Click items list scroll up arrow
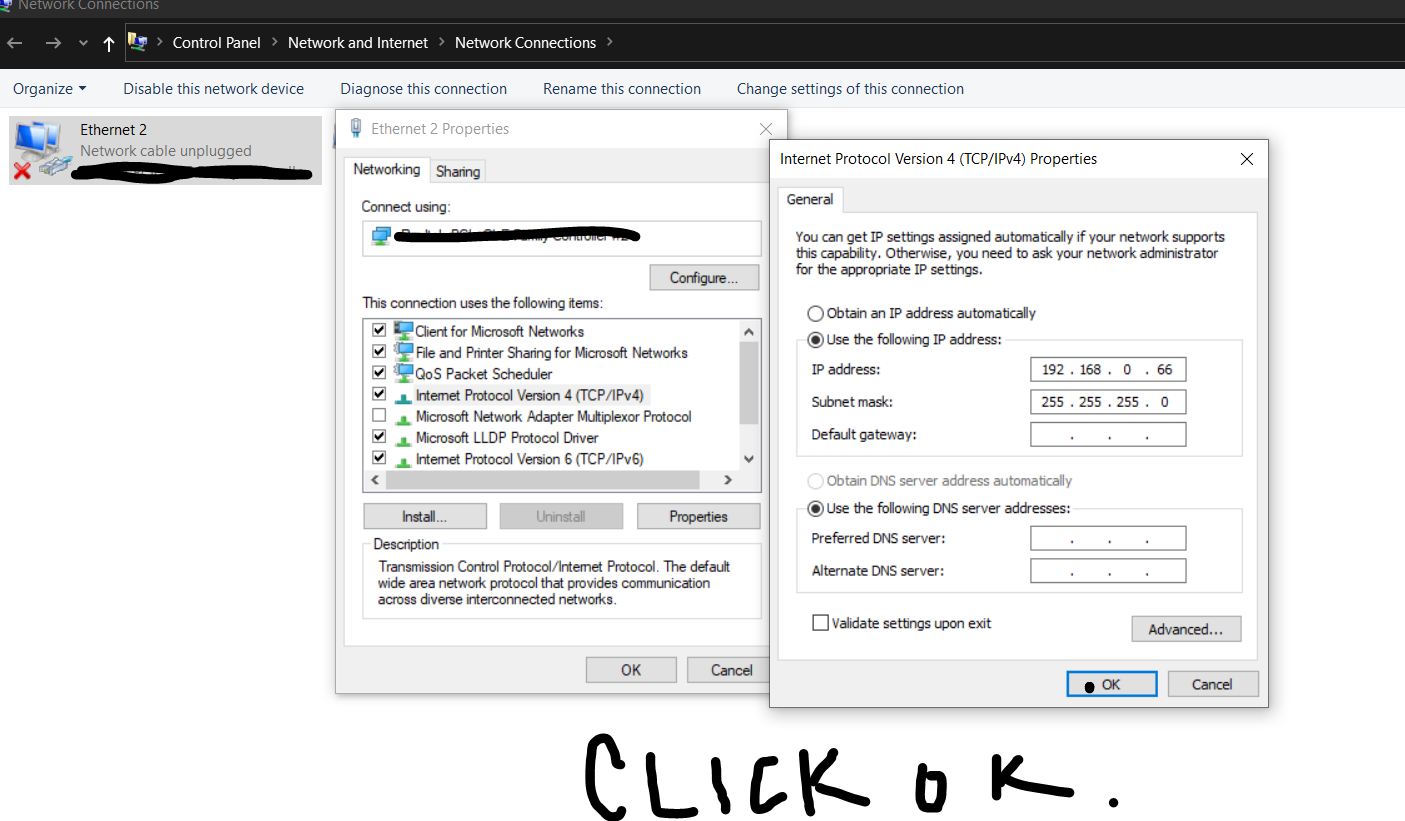This screenshot has width=1405, height=821. [749, 331]
